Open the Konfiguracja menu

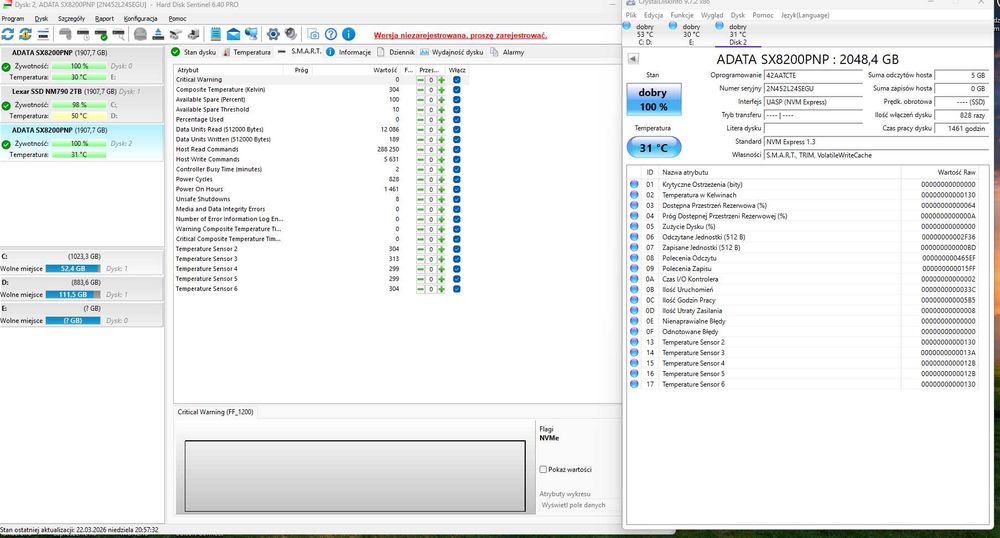pyautogui.click(x=140, y=18)
